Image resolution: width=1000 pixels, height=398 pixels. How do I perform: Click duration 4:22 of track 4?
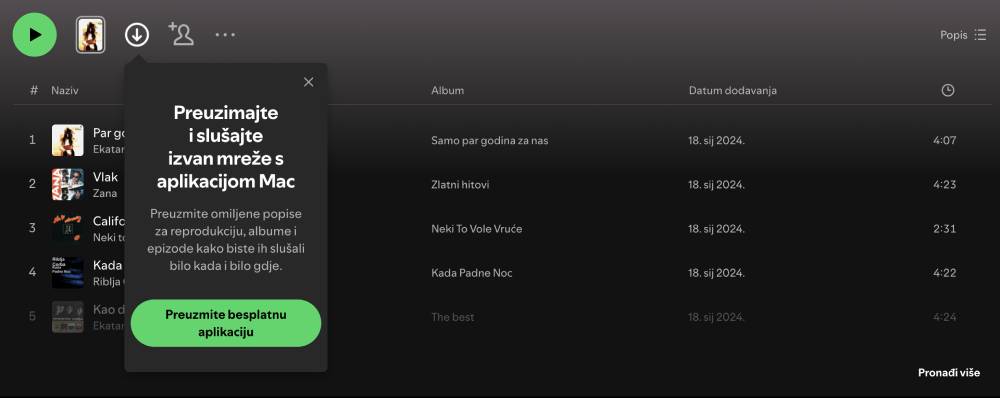(945, 273)
